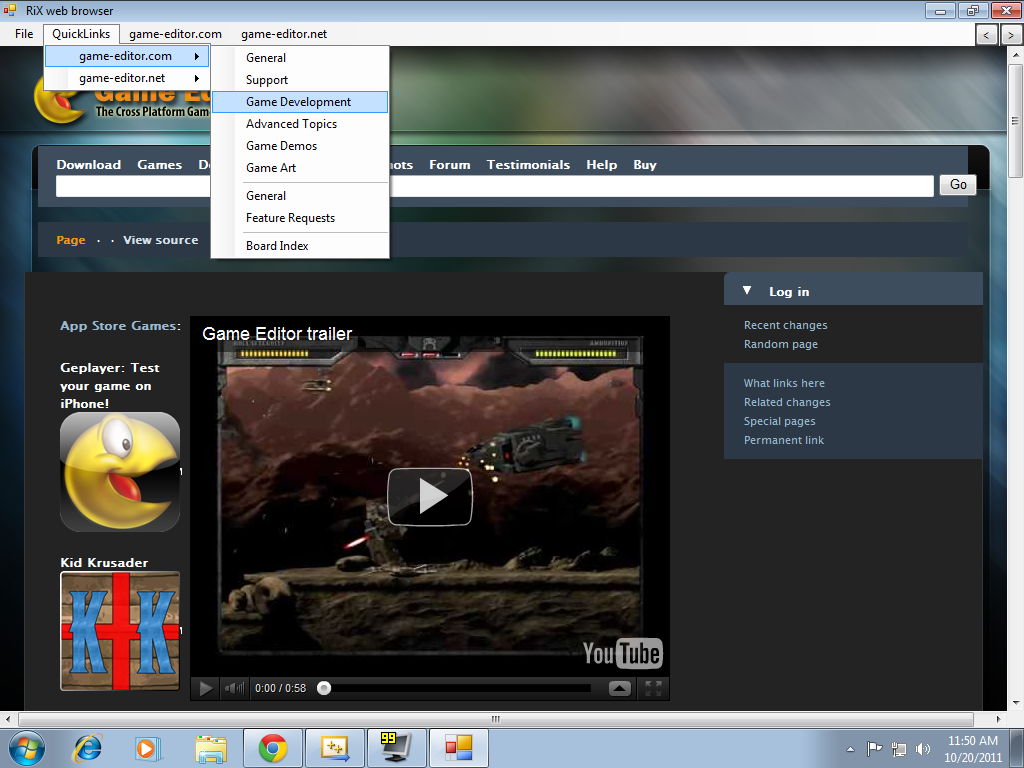Open the Games navigation link

point(159,165)
